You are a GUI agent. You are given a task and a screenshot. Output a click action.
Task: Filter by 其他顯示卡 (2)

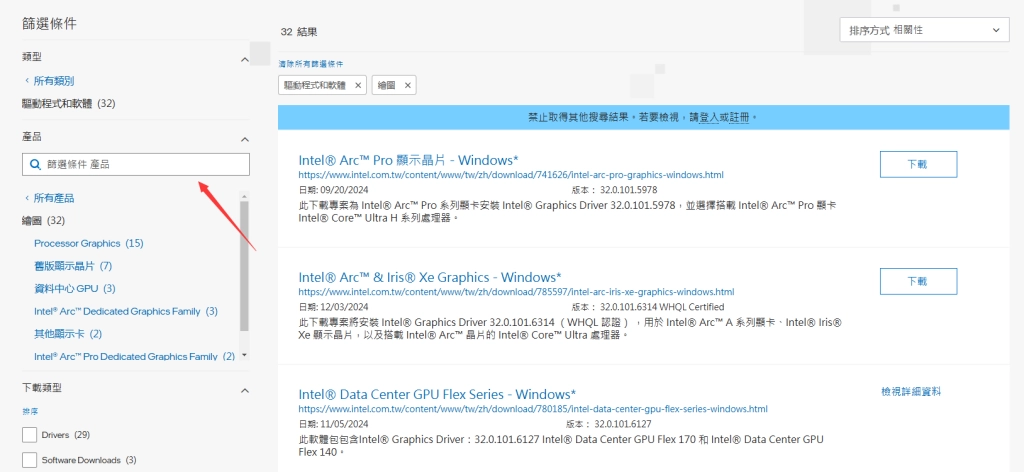[68, 334]
